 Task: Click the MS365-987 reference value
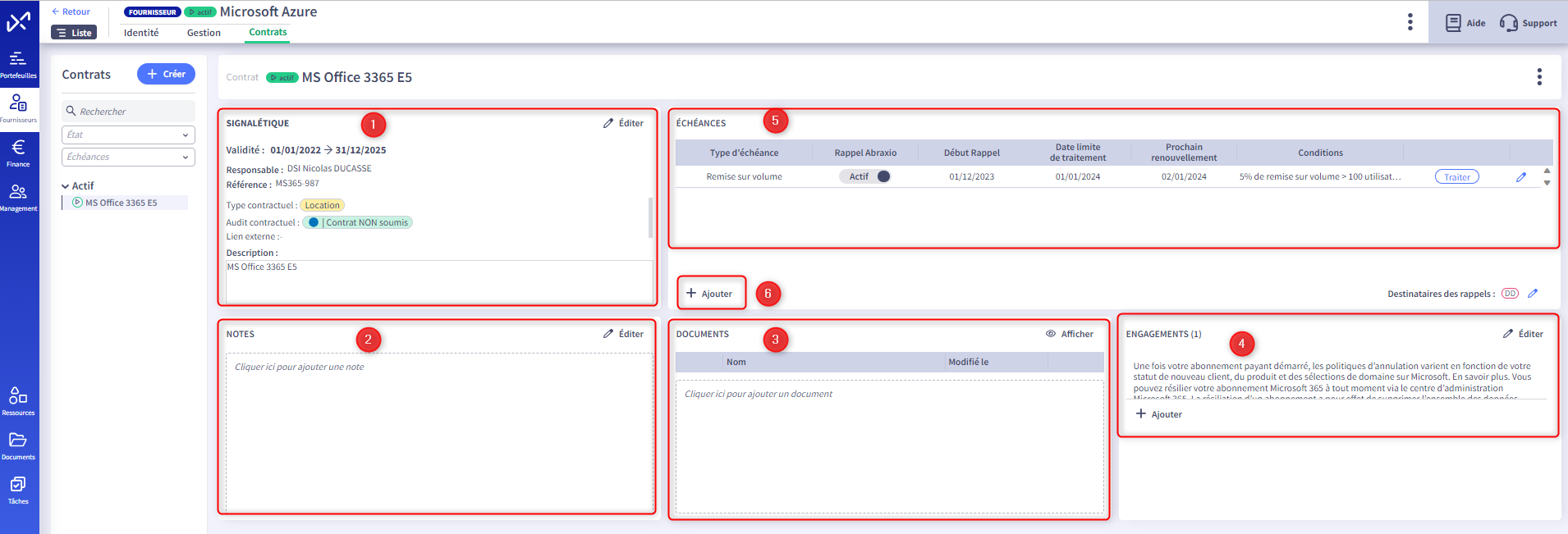297,184
